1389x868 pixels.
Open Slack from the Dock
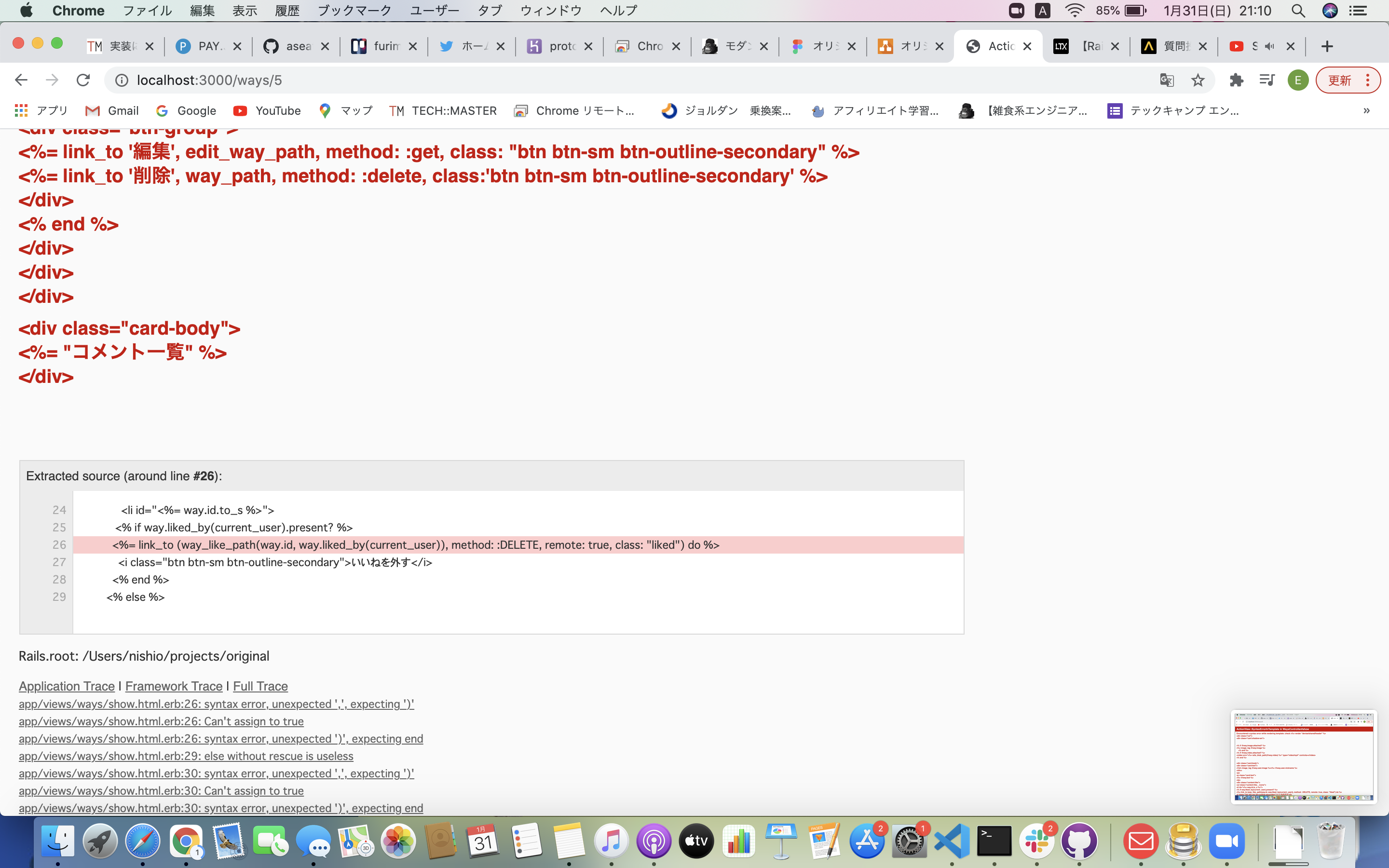[x=1036, y=841]
